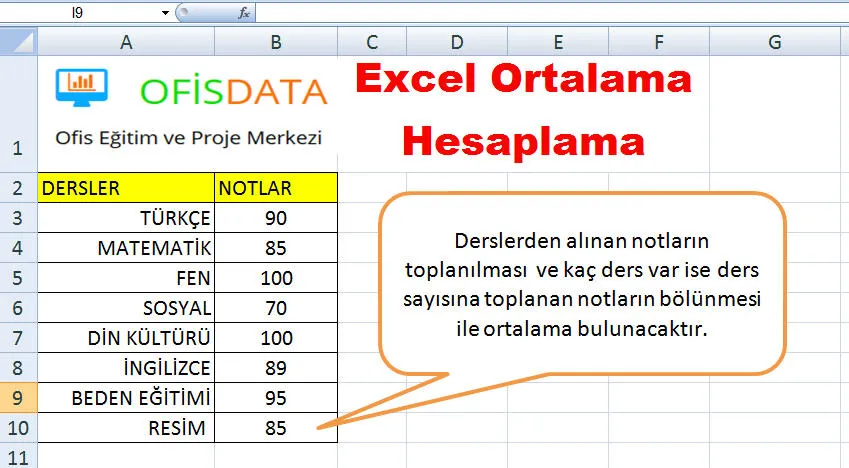Select the MATEMATİK cell
849x468 pixels.
(126, 248)
